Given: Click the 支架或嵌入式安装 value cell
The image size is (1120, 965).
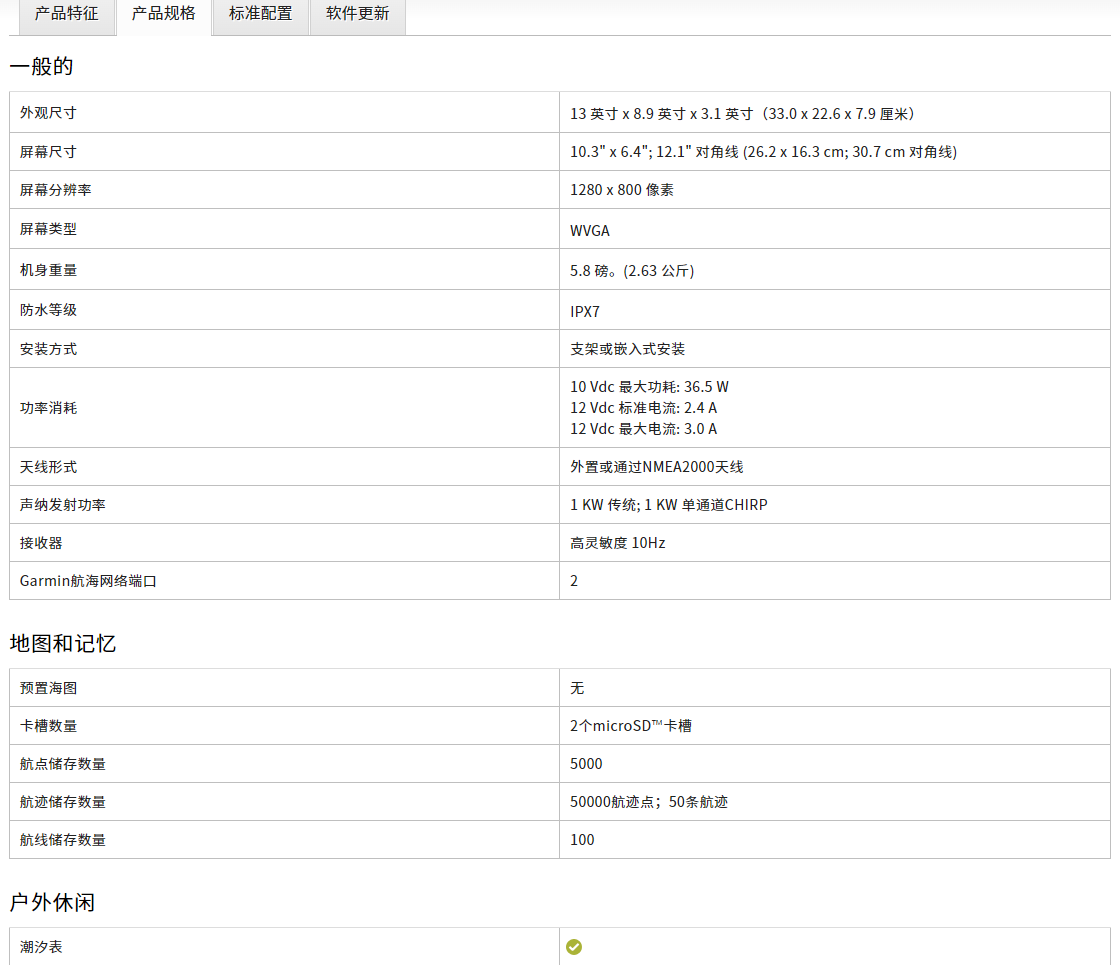Looking at the screenshot, I should tap(628, 349).
